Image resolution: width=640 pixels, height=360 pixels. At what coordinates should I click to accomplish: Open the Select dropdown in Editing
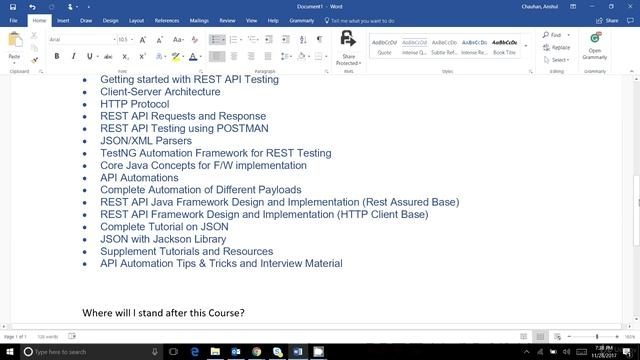point(556,60)
